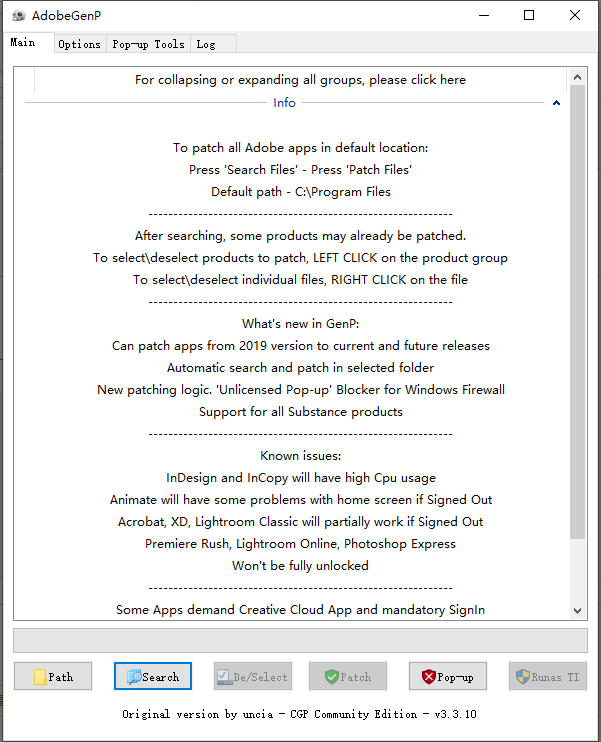The width and height of the screenshot is (601, 742).
Task: Collapse the Info group chevron
Action: [557, 103]
